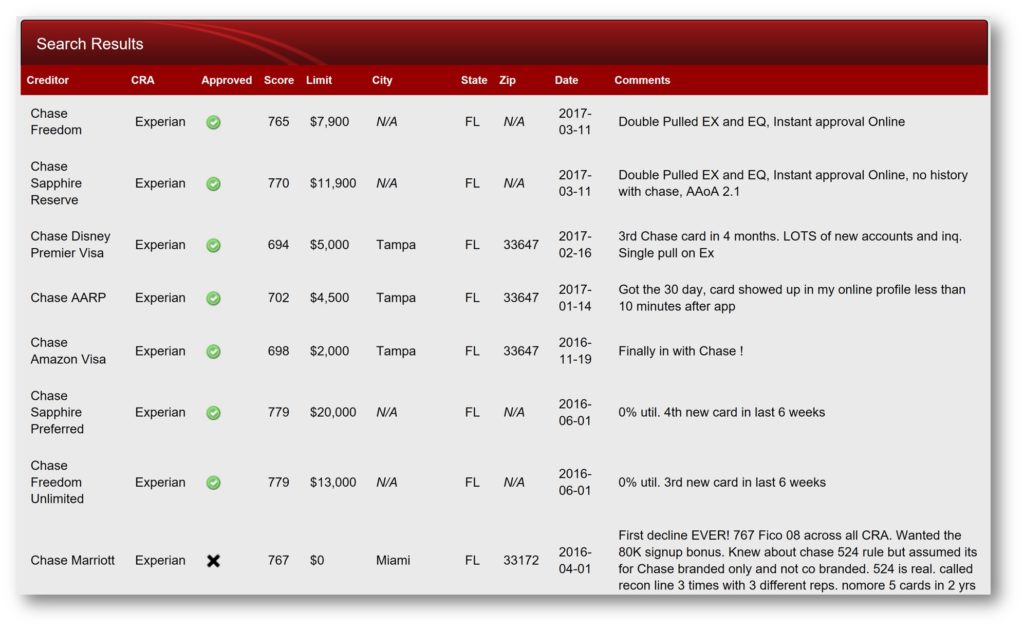Click the $7,900 limit value
The height and width of the screenshot is (628, 1024).
tap(329, 122)
